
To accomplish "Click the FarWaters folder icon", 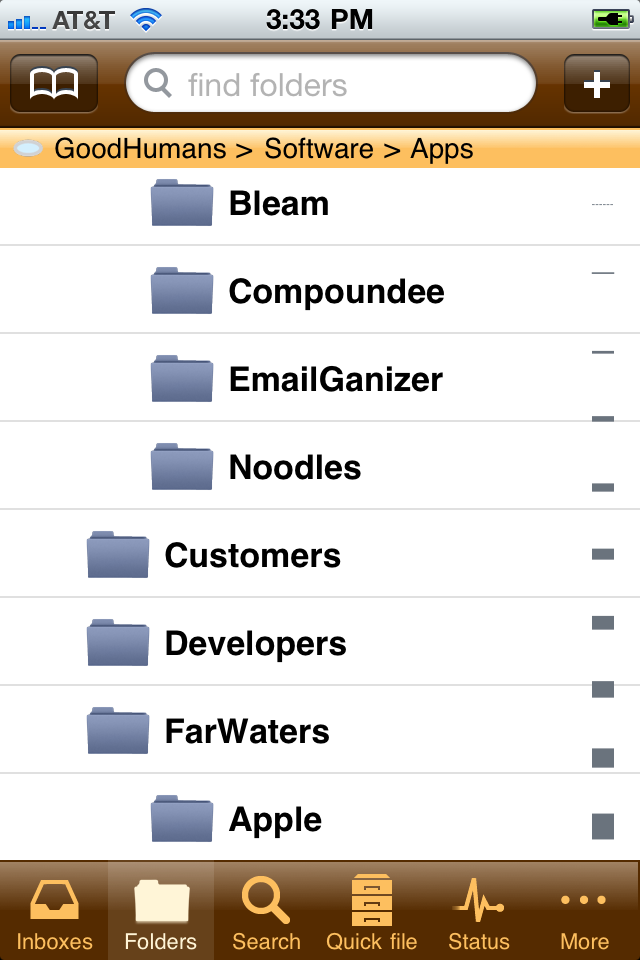I will coord(118,731).
